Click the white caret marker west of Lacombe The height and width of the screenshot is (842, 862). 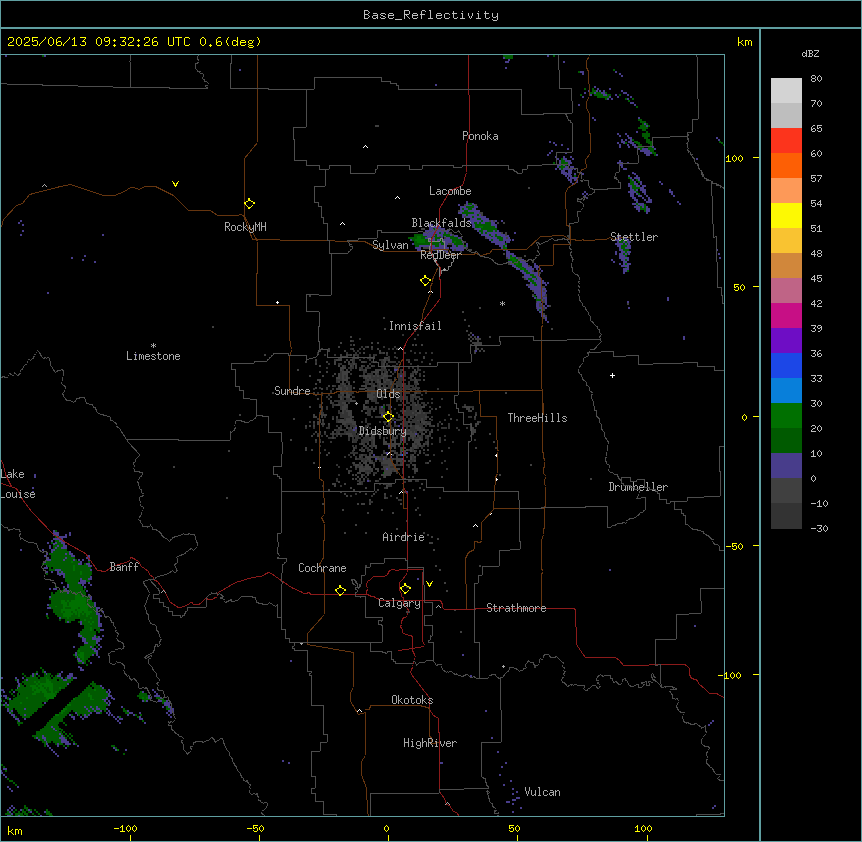pos(397,198)
